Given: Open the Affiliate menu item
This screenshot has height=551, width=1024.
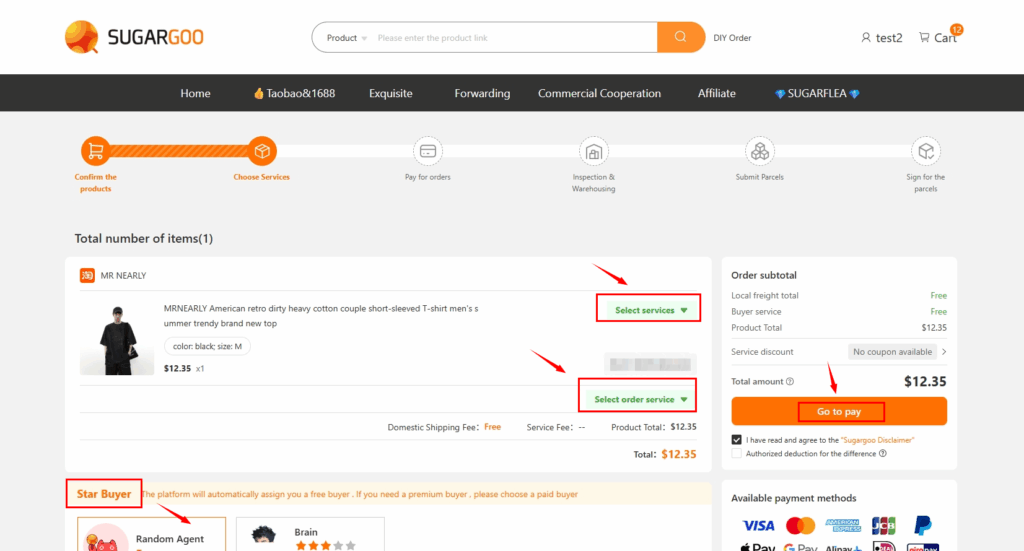Looking at the screenshot, I should click(716, 93).
